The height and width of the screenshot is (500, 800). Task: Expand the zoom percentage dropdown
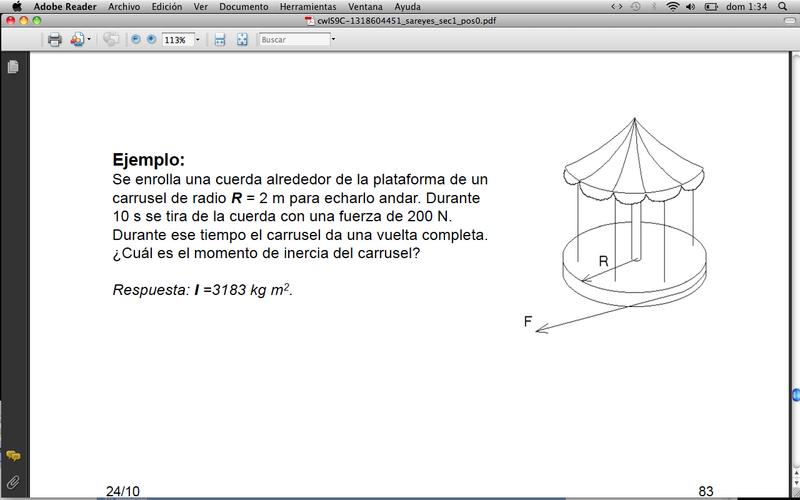(x=197, y=40)
